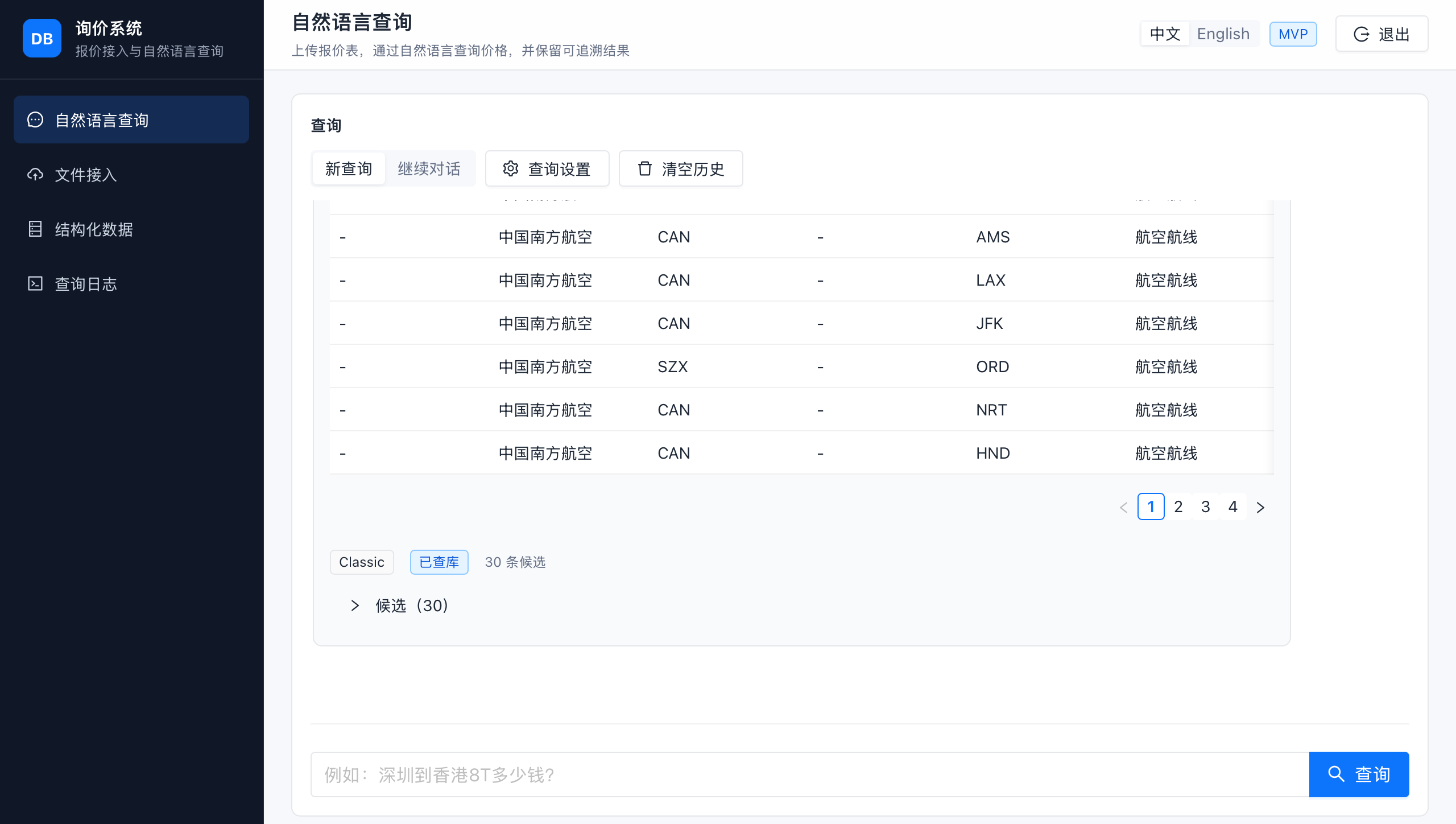Click the magnifier icon in 查询 button
The width and height of the screenshot is (1456, 824).
[x=1336, y=774]
